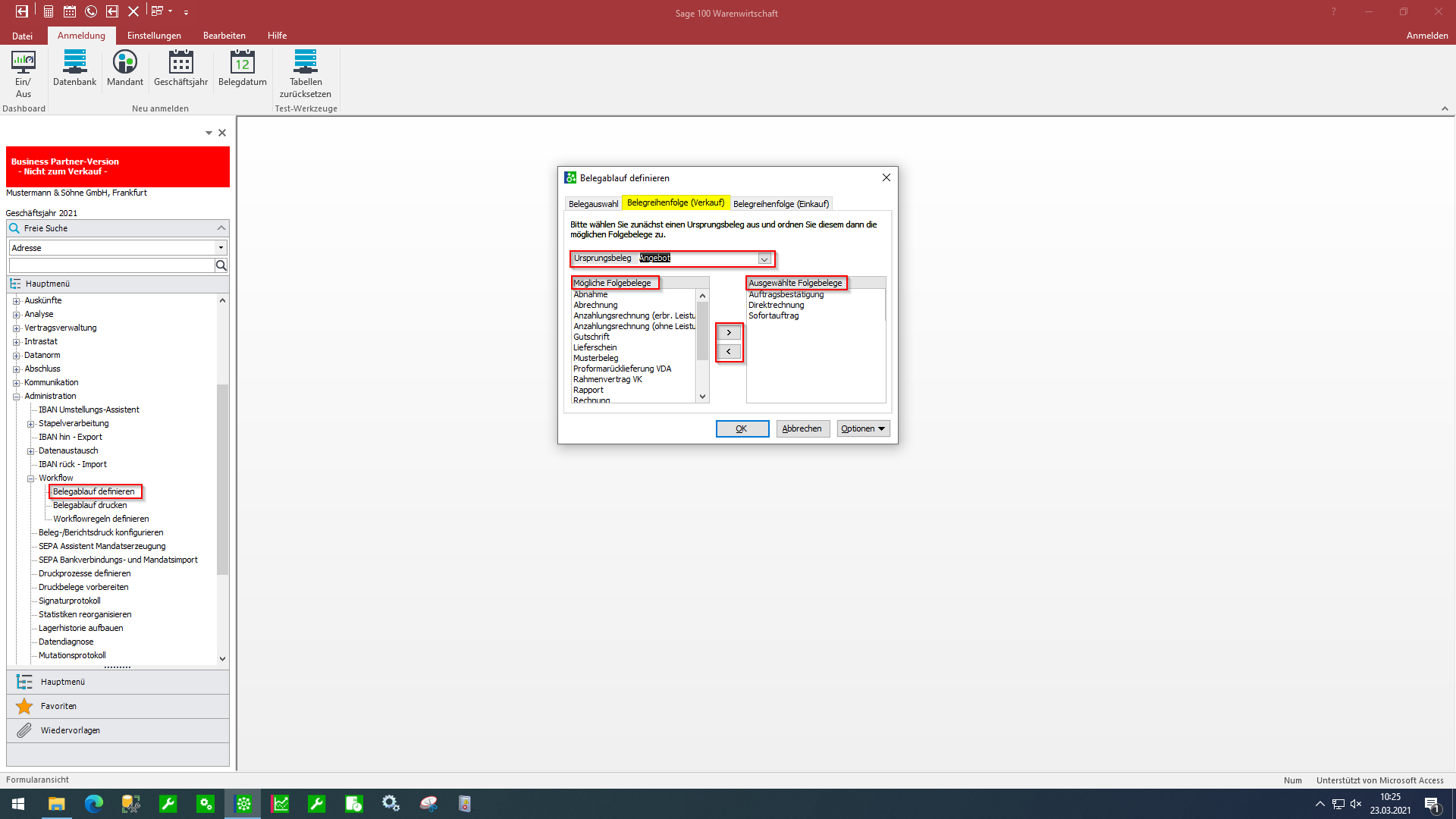Click the down arrow of the Mögliche Folgebelege scrollbar
1456x819 pixels.
tap(702, 397)
